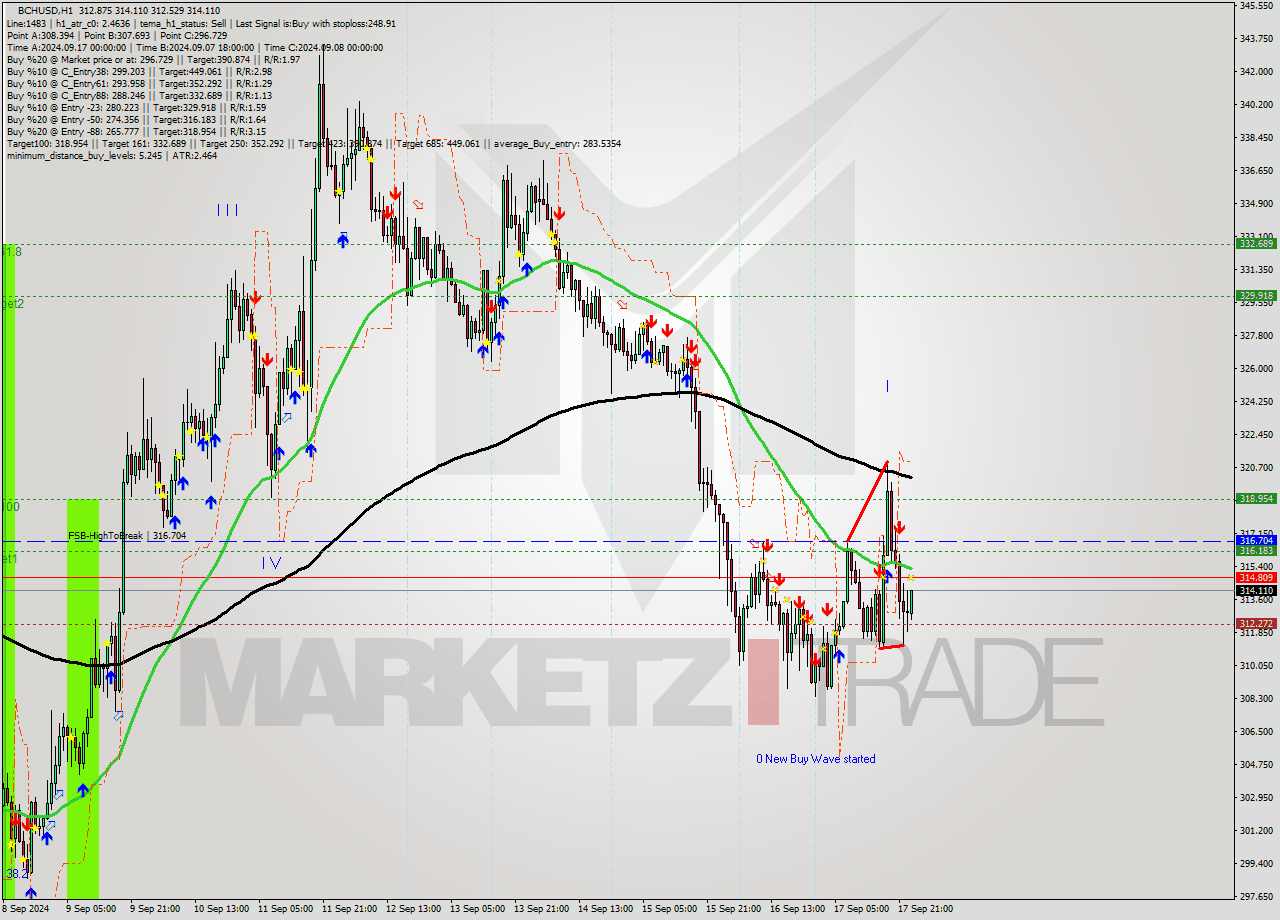This screenshot has height=920, width=1280.
Task: Click the red 314.809 price tag
Action: 1256,577
